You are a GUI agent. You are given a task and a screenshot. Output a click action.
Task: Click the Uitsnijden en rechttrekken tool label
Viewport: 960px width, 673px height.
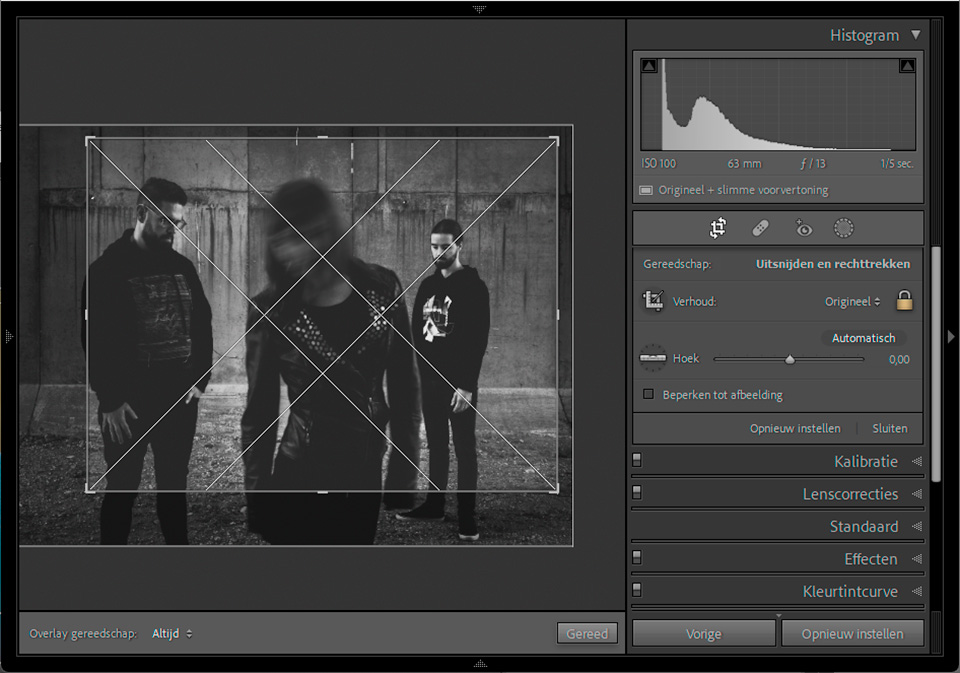[833, 264]
